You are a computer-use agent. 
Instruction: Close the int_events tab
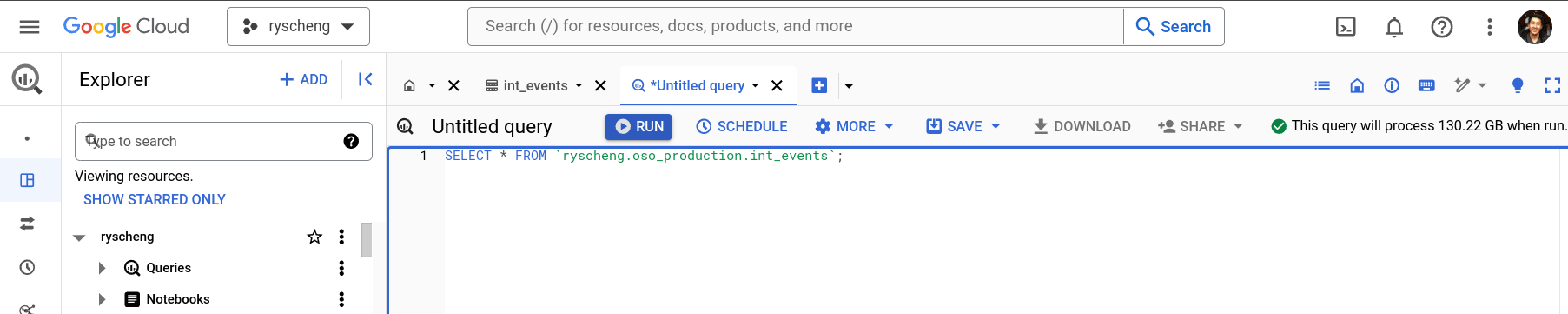pyautogui.click(x=600, y=85)
